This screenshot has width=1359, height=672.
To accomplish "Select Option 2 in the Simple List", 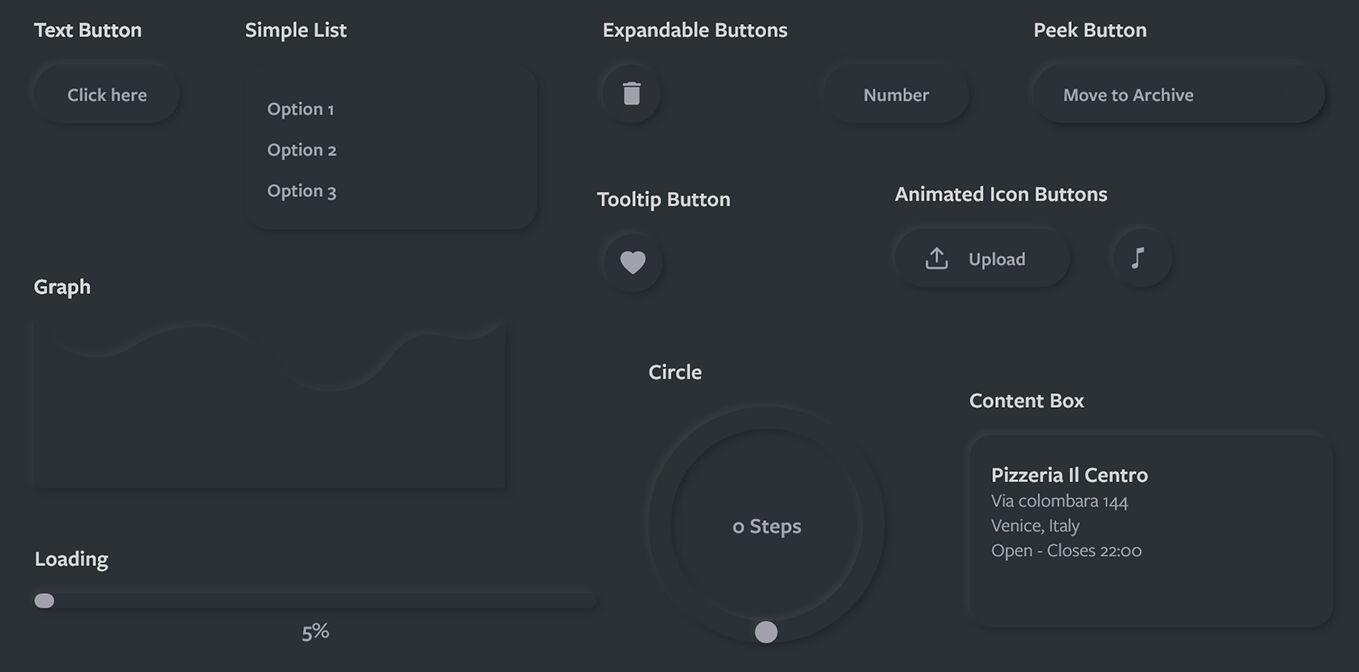I will 301,149.
